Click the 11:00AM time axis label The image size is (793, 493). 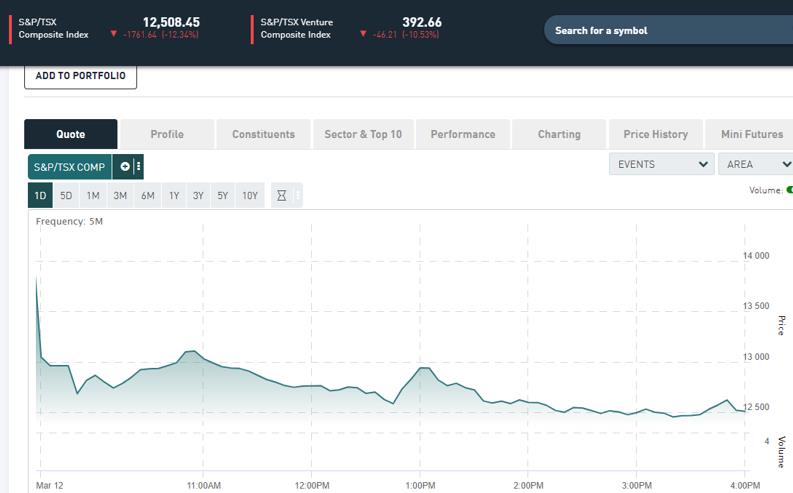click(204, 485)
